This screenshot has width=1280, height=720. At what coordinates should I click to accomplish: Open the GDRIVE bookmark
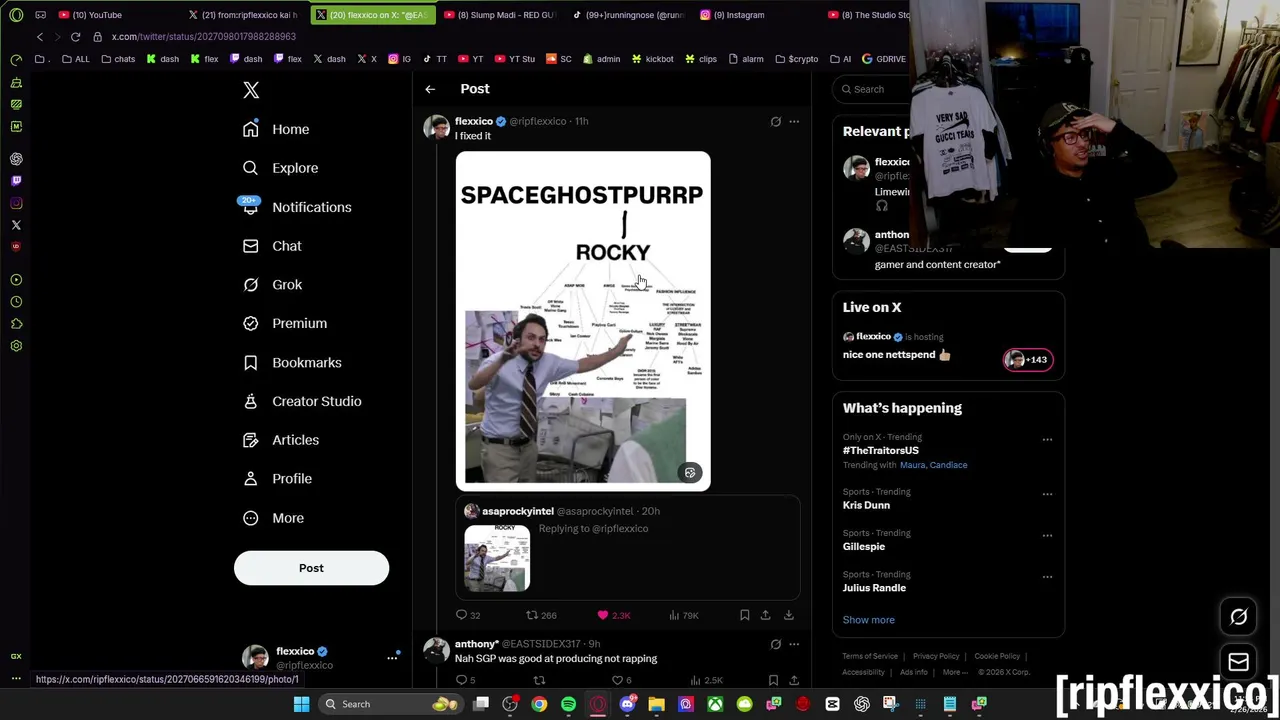click(x=883, y=59)
